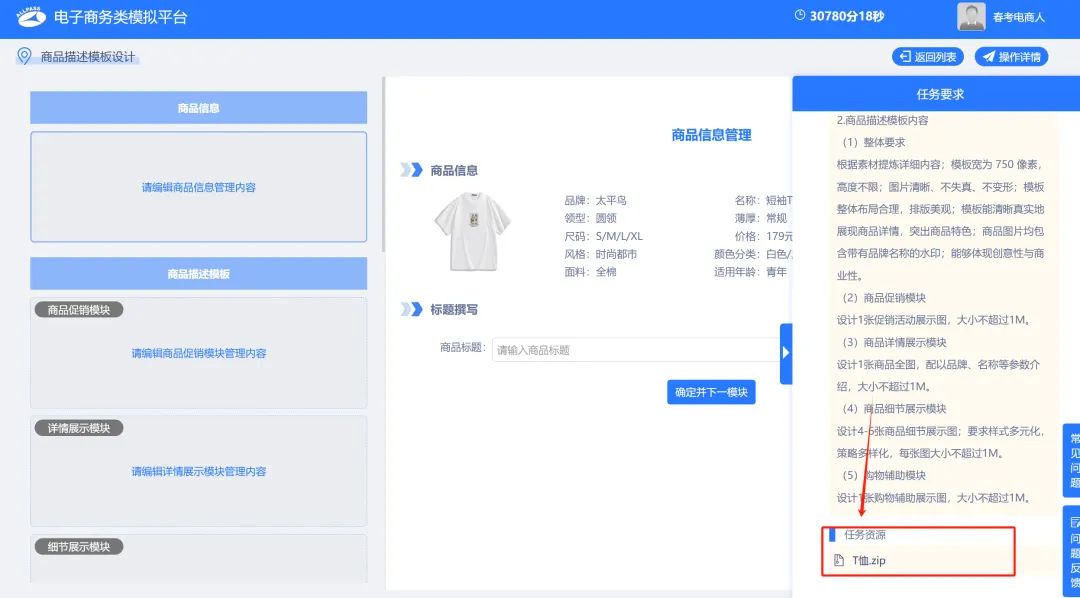Select the 商品描述模板 header bar
This screenshot has width=1080, height=598.
[198, 274]
